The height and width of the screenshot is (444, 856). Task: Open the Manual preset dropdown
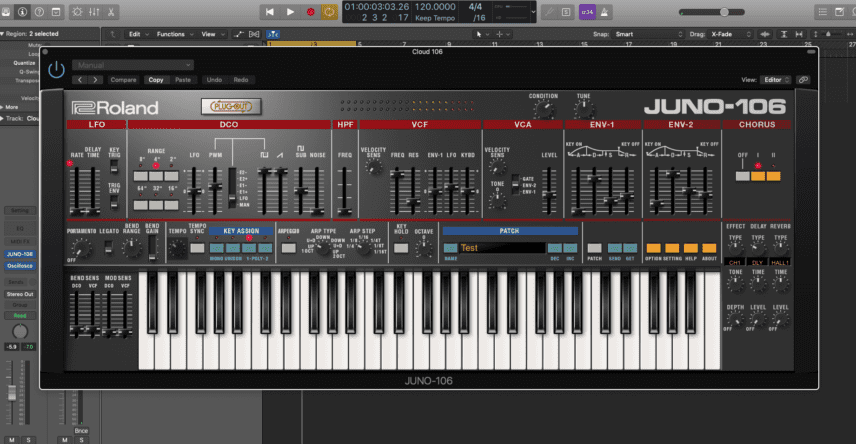[x=133, y=65]
